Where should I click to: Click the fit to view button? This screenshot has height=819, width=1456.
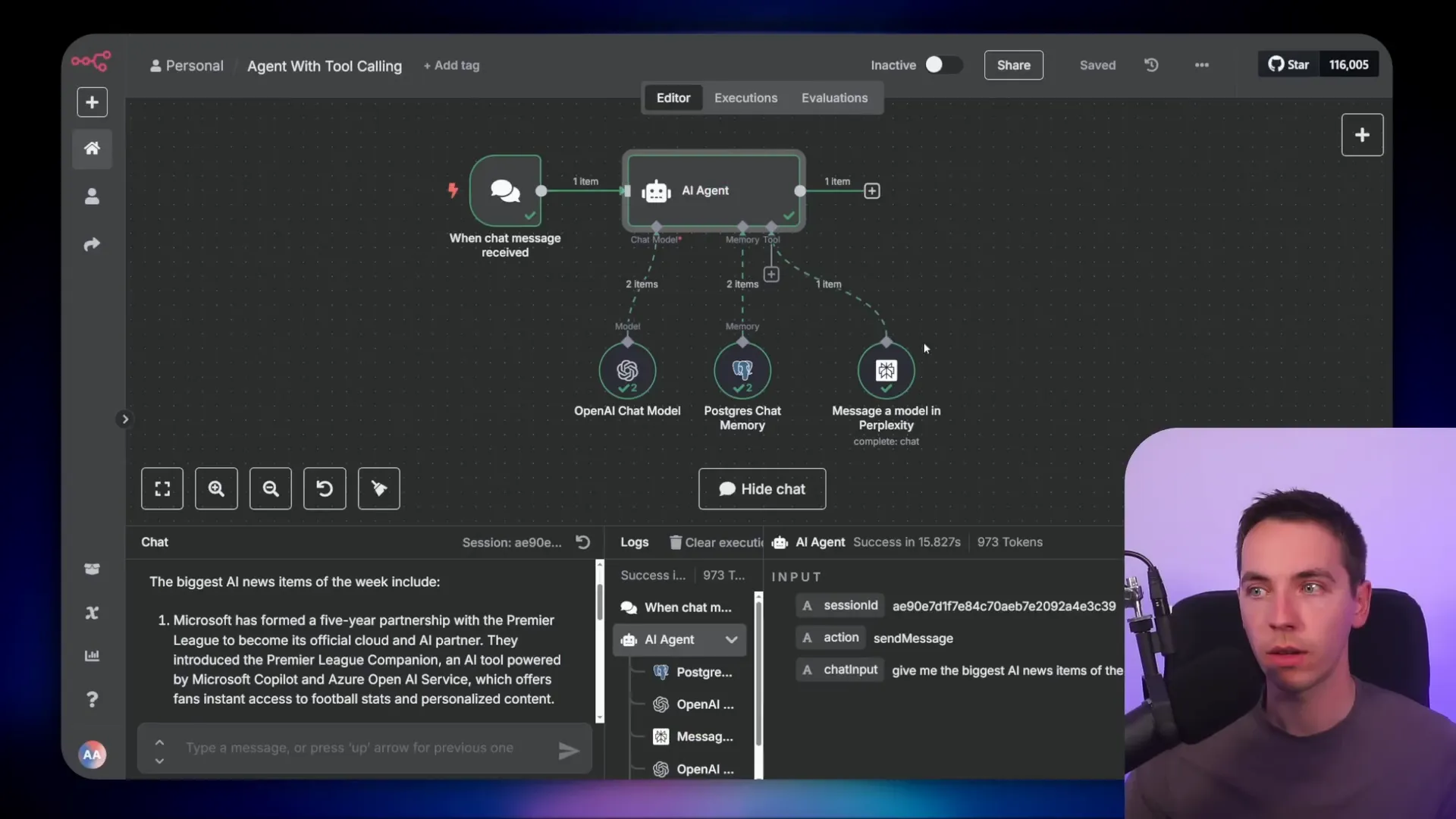point(162,488)
